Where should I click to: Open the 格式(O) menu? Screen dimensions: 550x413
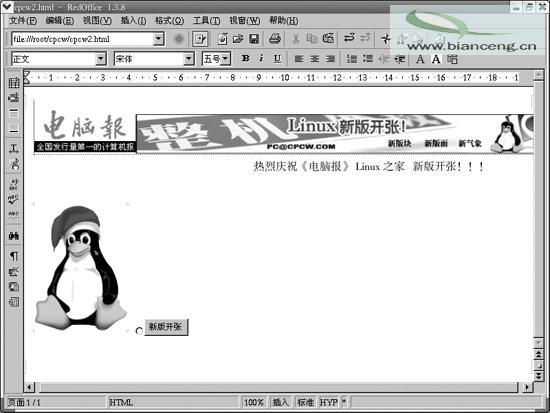pos(169,21)
